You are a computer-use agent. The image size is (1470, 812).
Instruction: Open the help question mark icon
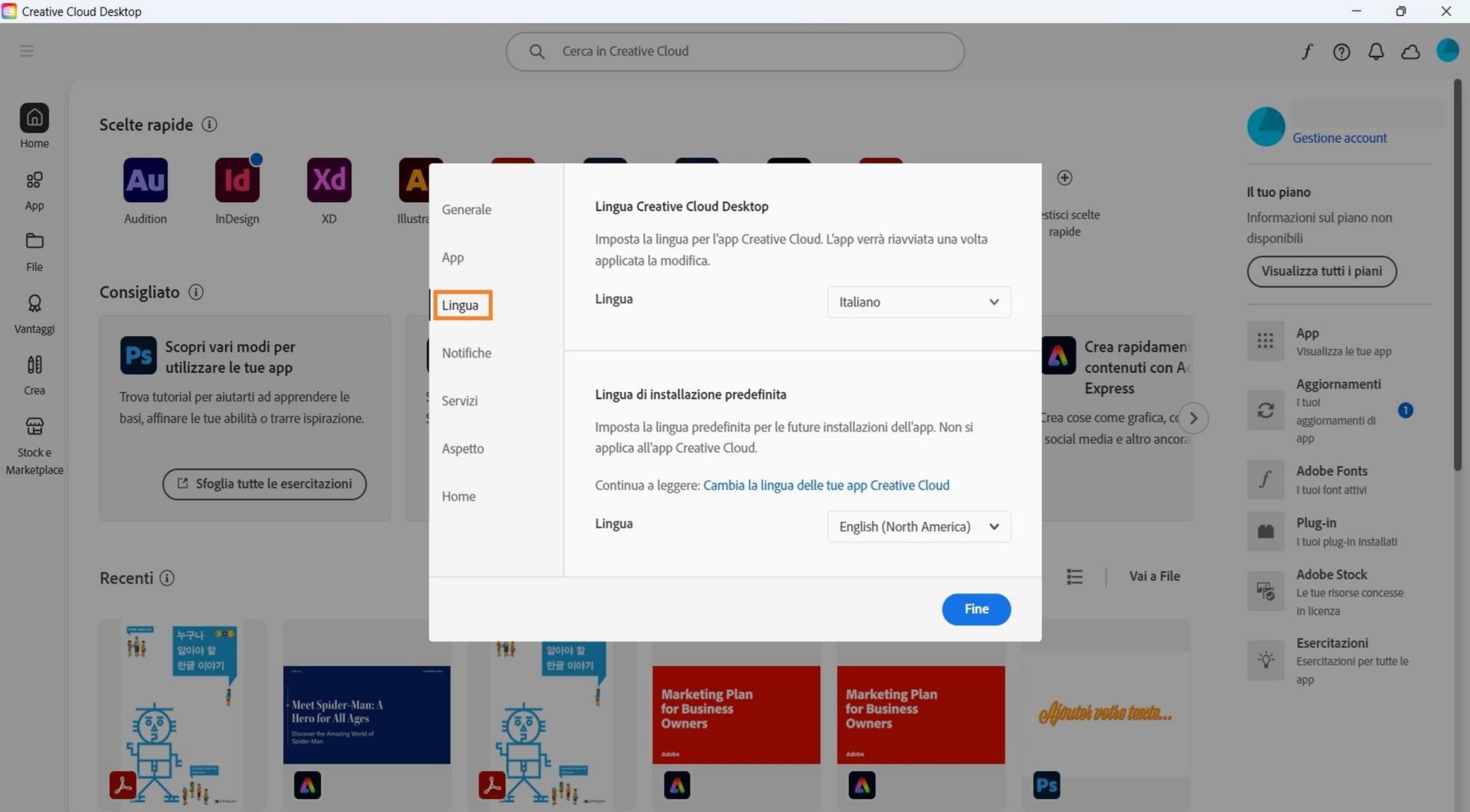[1341, 52]
